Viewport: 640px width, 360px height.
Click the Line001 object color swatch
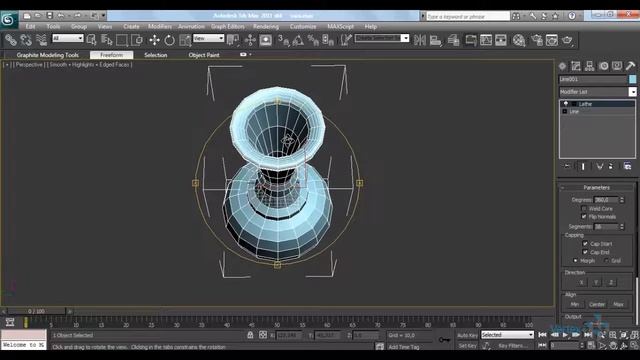pos(632,79)
